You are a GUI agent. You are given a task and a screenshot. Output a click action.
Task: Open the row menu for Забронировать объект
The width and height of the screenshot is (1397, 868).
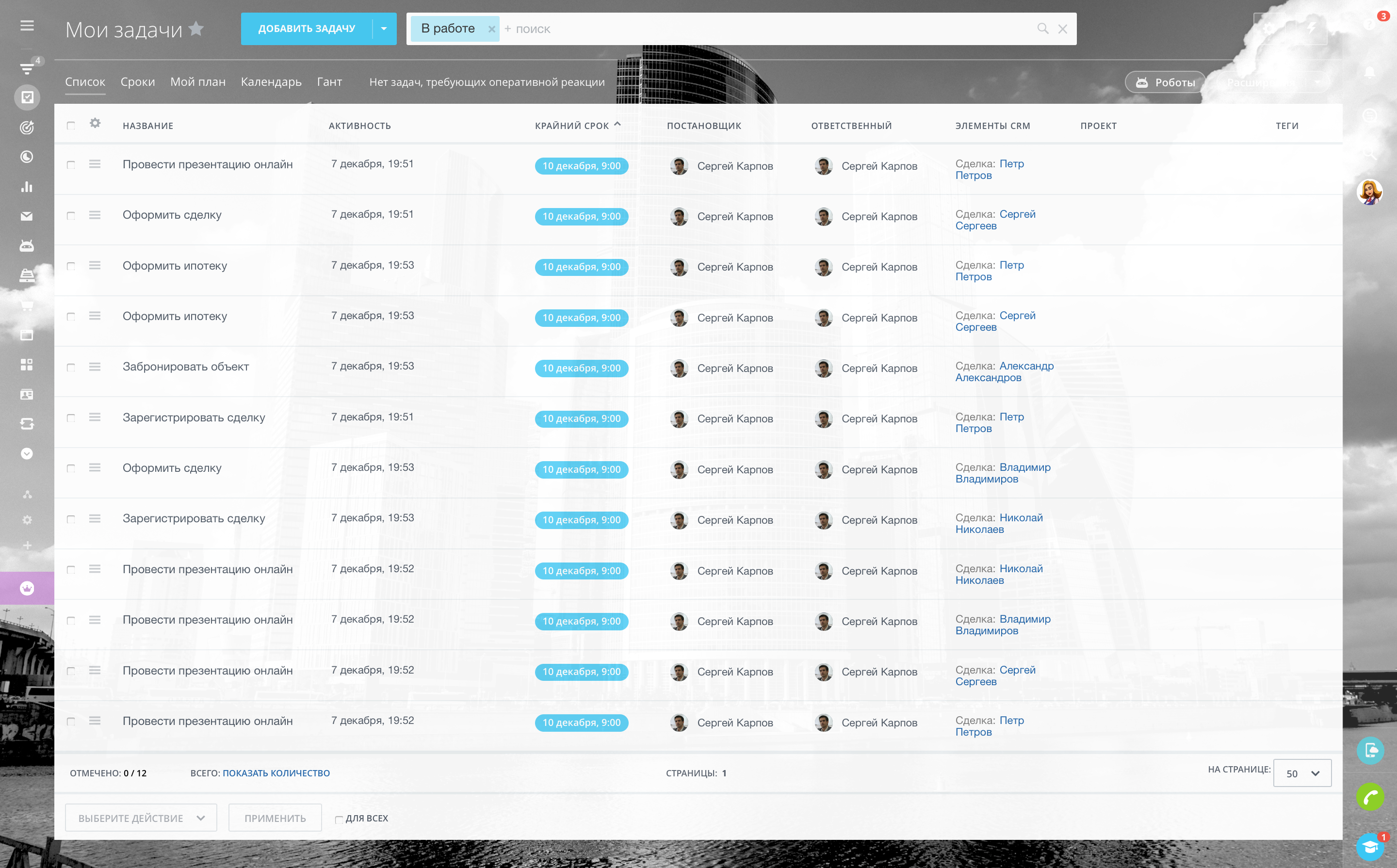pos(95,367)
